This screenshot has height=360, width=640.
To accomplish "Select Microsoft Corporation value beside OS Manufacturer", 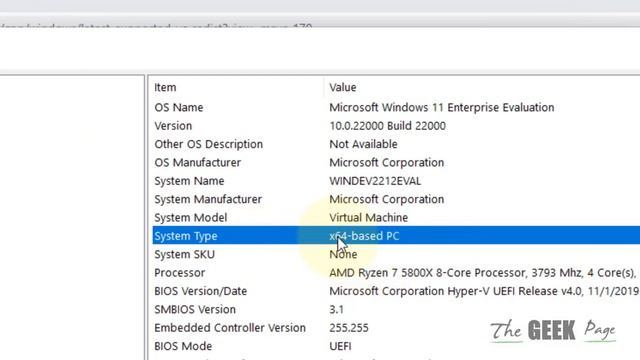I will click(387, 162).
